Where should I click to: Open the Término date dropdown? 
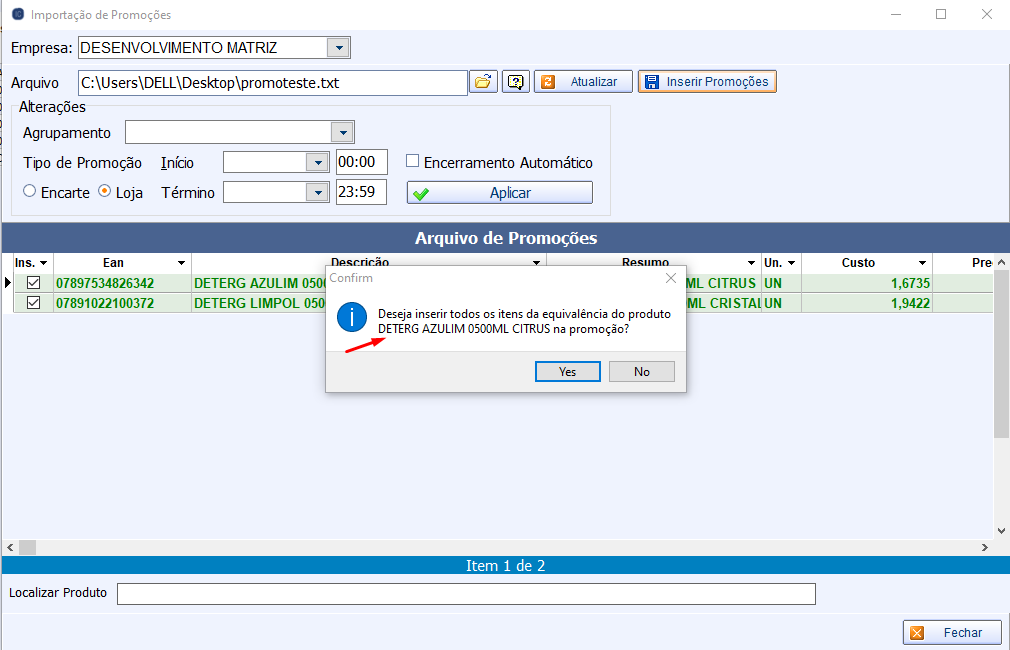[x=318, y=193]
